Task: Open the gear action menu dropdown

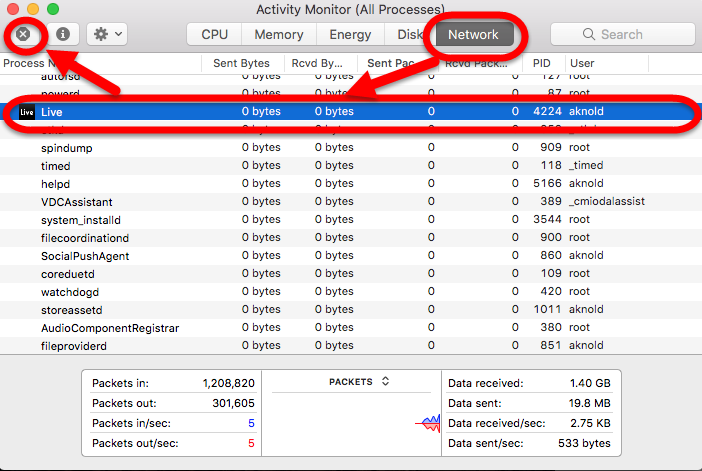Action: [x=106, y=34]
